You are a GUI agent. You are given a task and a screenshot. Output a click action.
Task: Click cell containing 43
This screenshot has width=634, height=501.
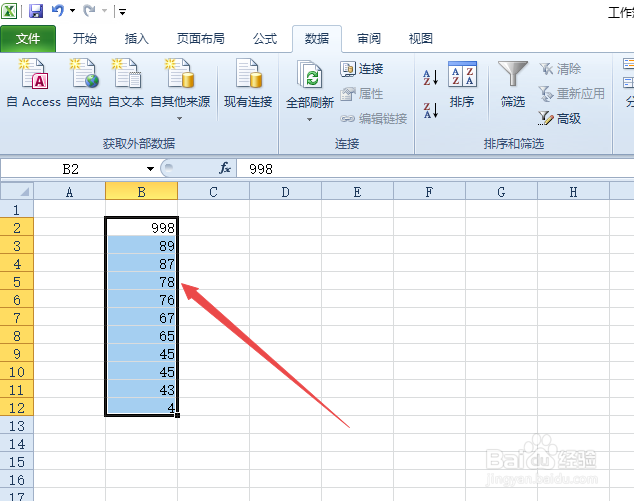[x=142, y=389]
